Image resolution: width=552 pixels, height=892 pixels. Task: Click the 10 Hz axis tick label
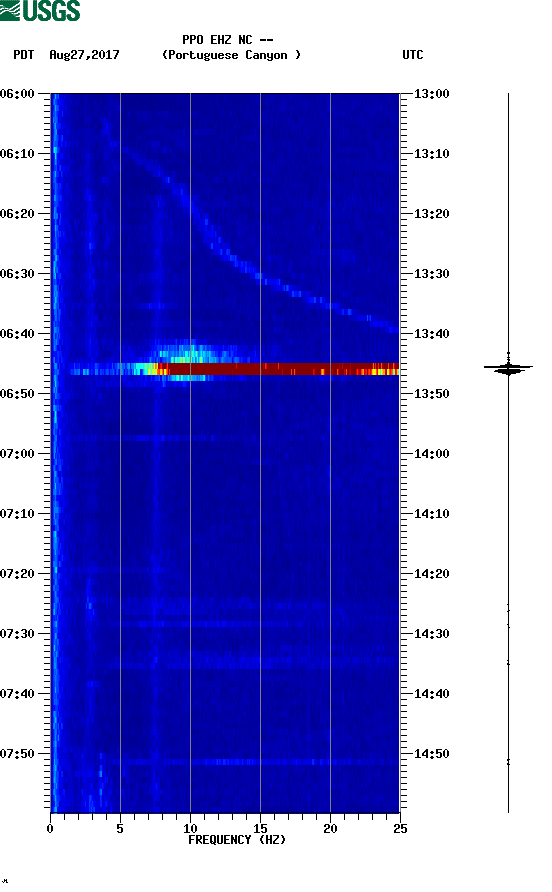click(190, 829)
